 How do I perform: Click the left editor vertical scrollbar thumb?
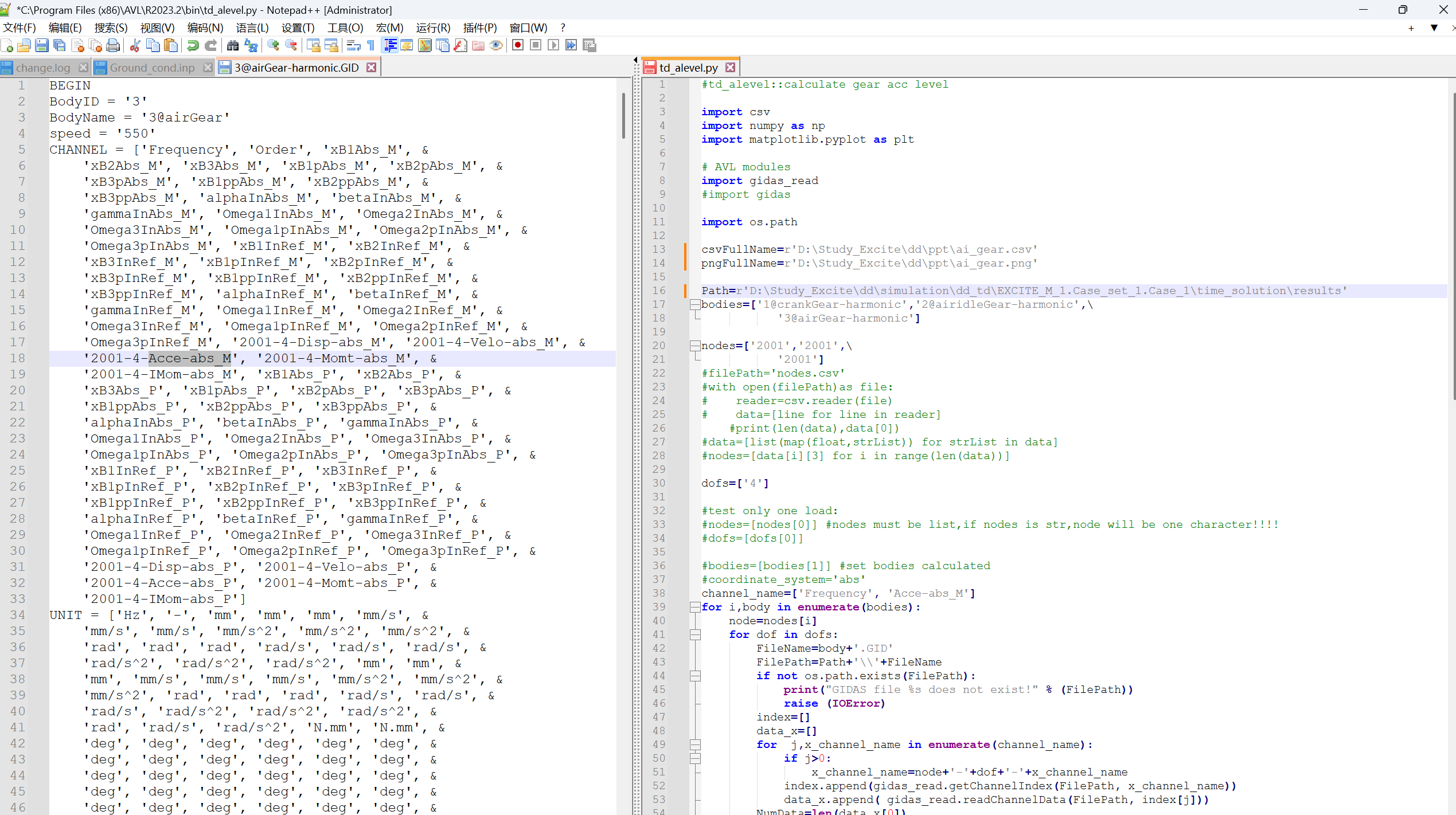click(623, 115)
